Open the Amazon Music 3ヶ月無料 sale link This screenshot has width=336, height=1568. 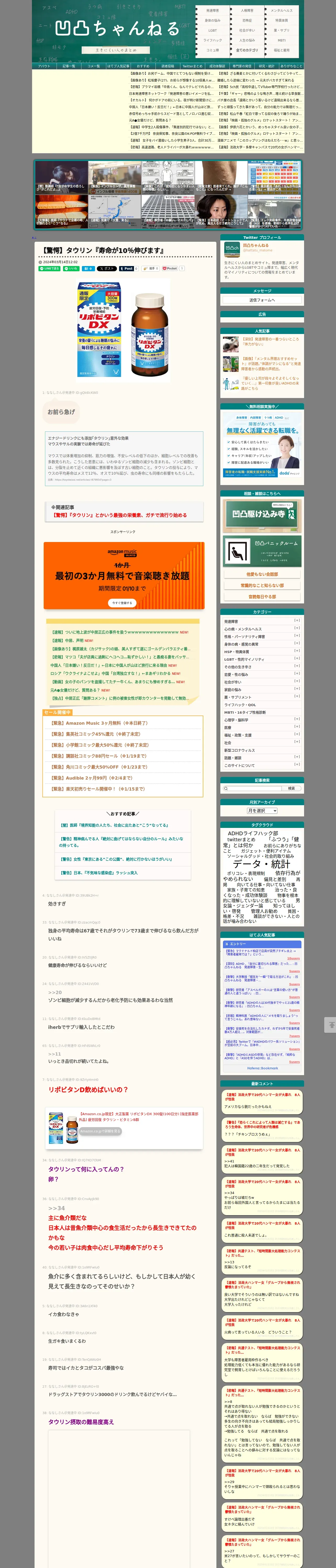(x=99, y=723)
